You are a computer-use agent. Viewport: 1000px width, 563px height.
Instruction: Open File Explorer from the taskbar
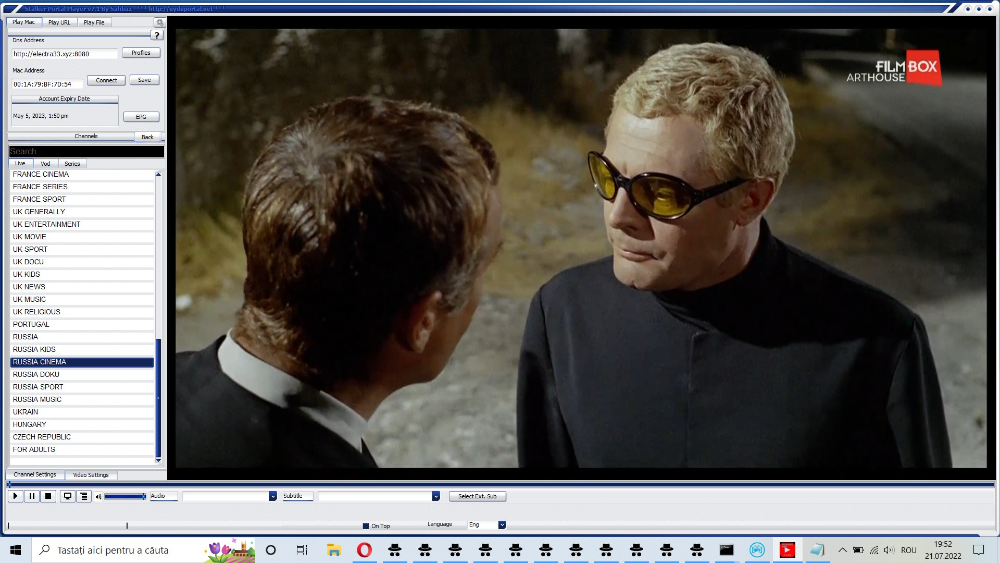click(x=334, y=550)
